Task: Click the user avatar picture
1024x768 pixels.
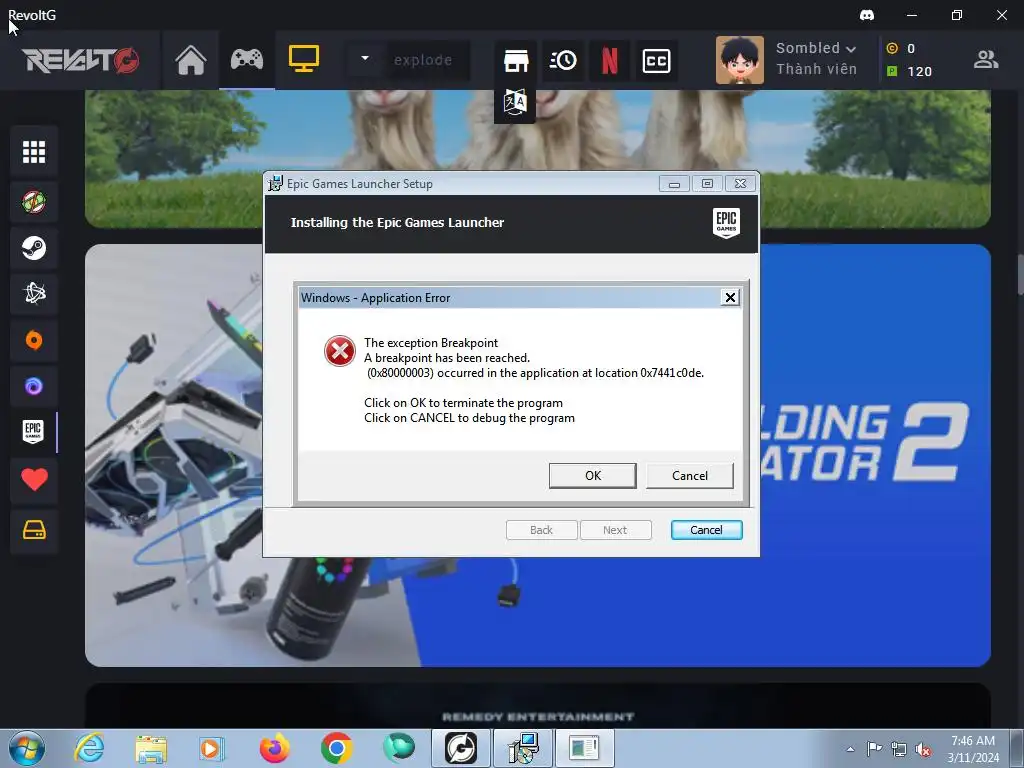Action: (x=740, y=60)
